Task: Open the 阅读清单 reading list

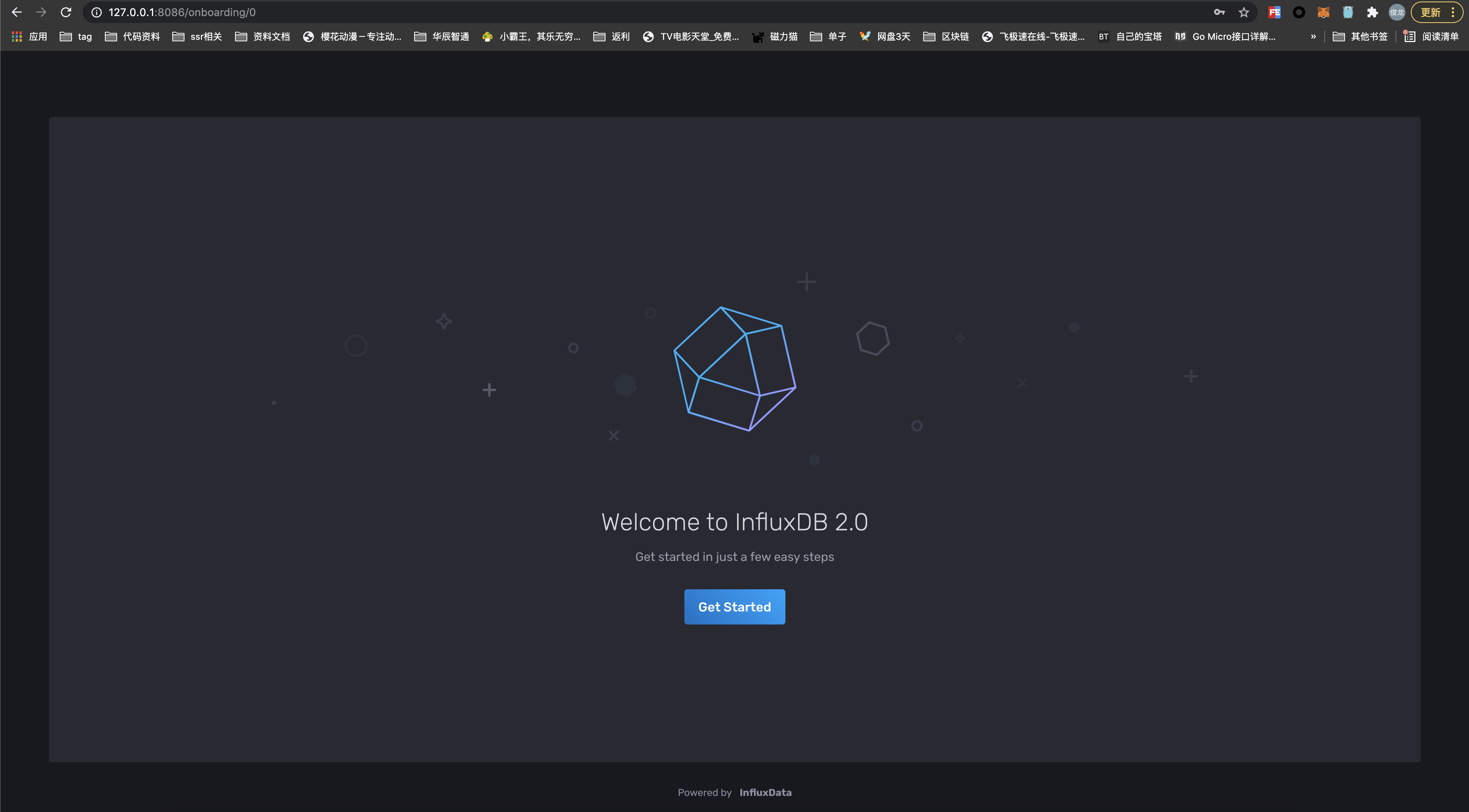Action: click(x=1431, y=36)
